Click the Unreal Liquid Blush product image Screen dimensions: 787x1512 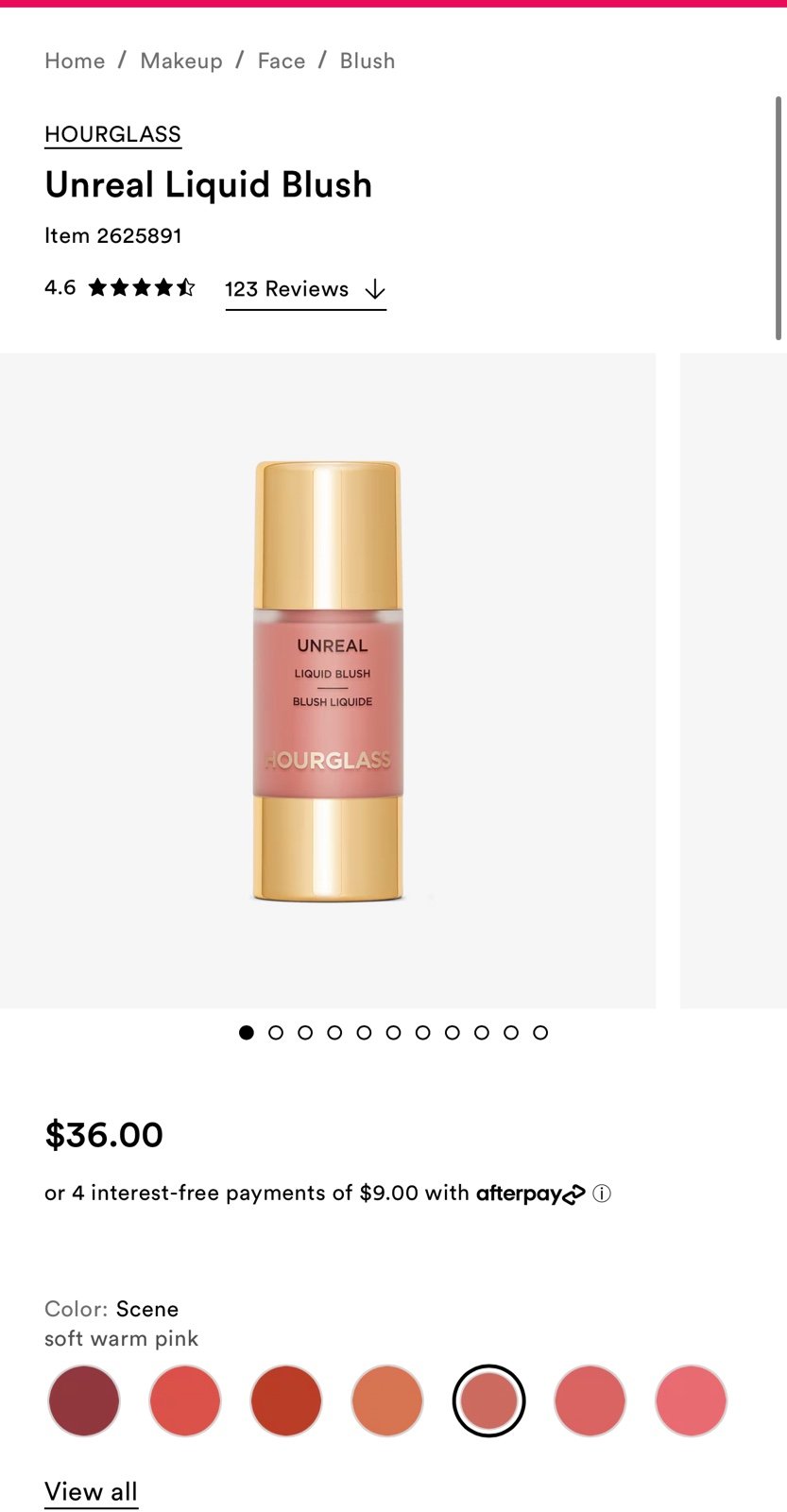pyautogui.click(x=328, y=680)
